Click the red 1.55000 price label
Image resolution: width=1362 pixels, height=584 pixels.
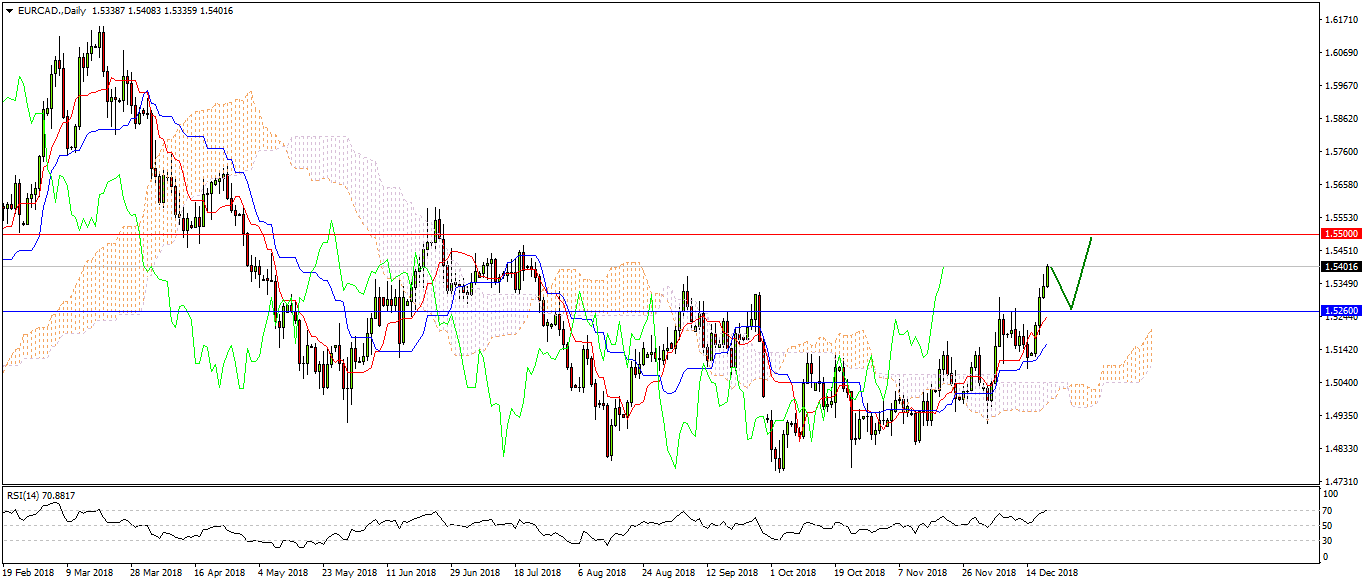tap(1339, 233)
